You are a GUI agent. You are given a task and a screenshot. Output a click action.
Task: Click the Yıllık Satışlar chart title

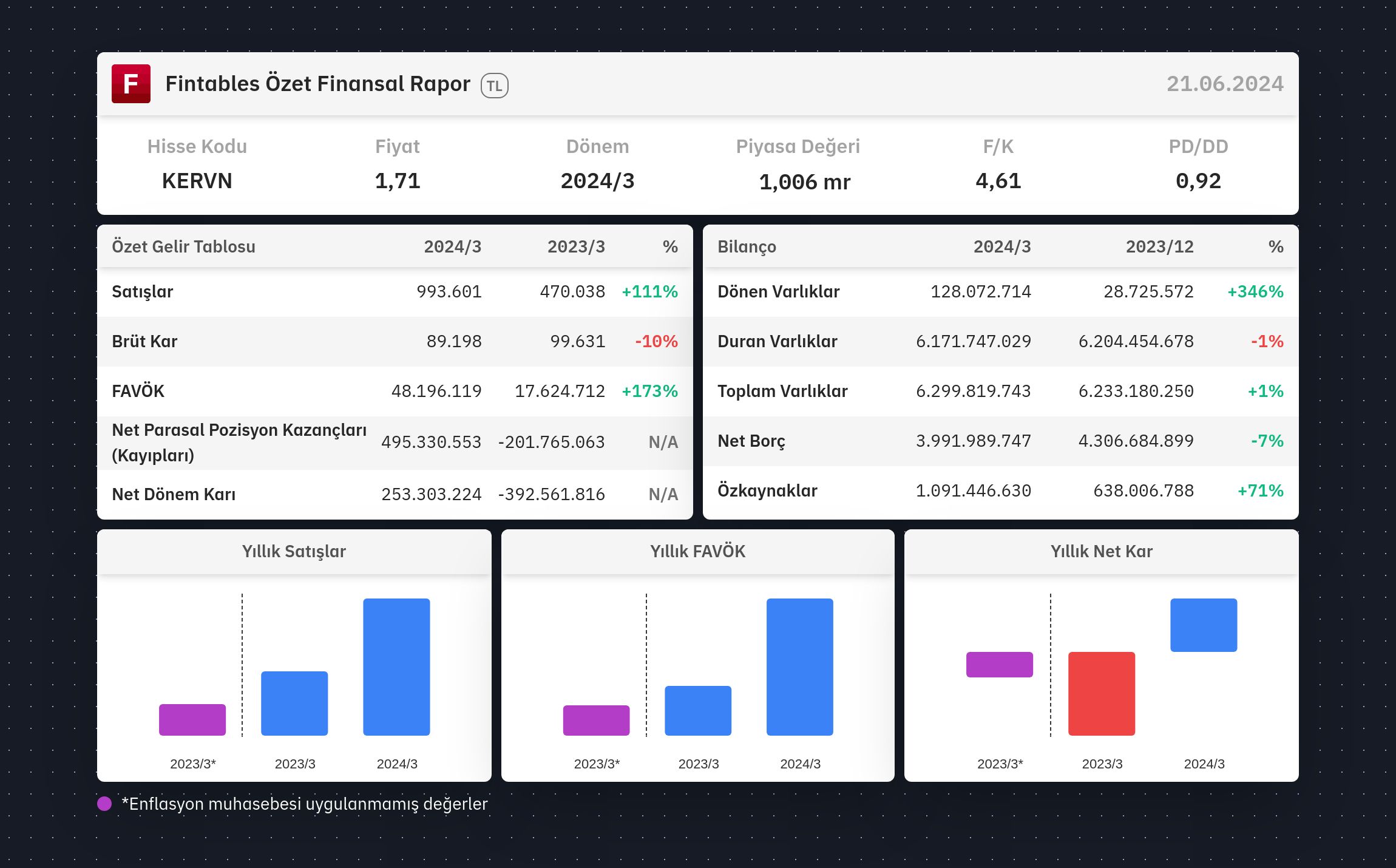(294, 551)
